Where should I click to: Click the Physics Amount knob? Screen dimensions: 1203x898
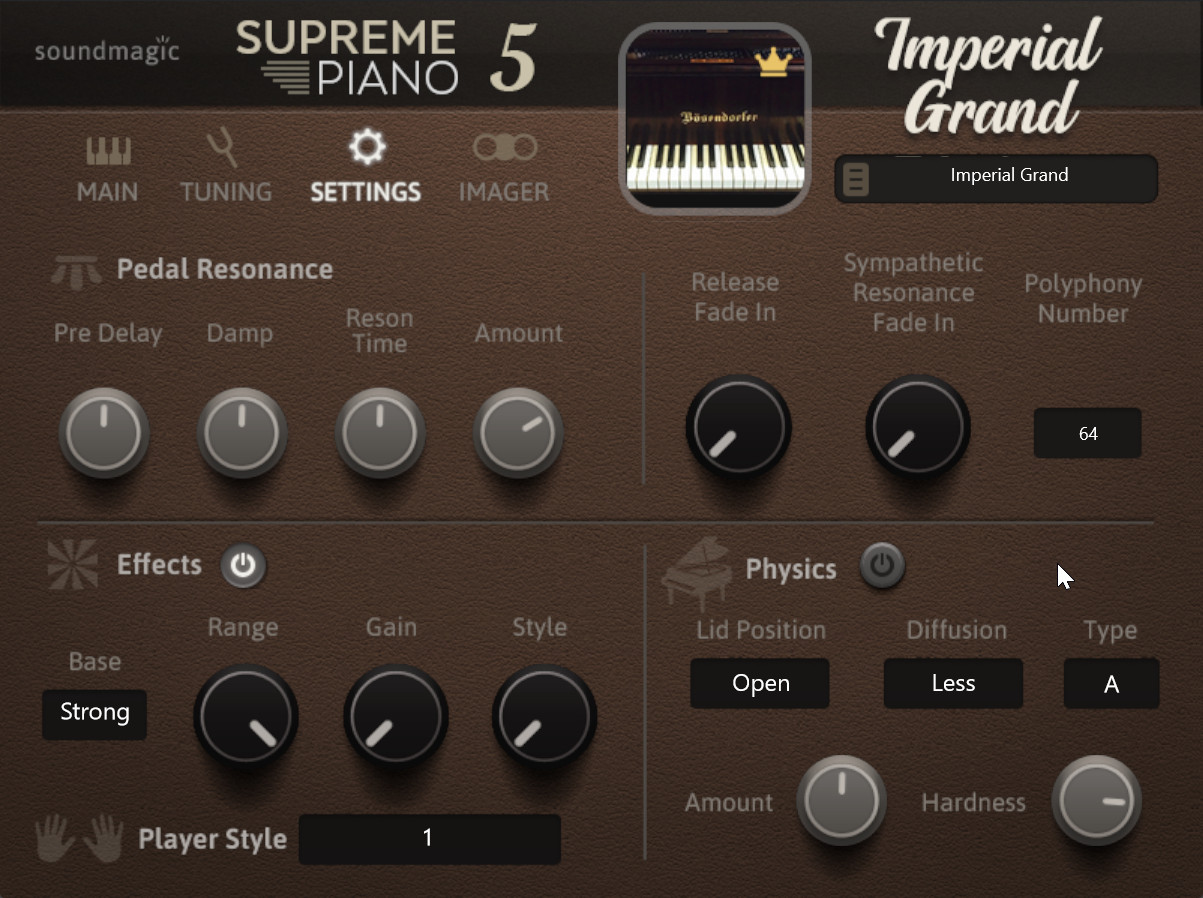tap(842, 800)
